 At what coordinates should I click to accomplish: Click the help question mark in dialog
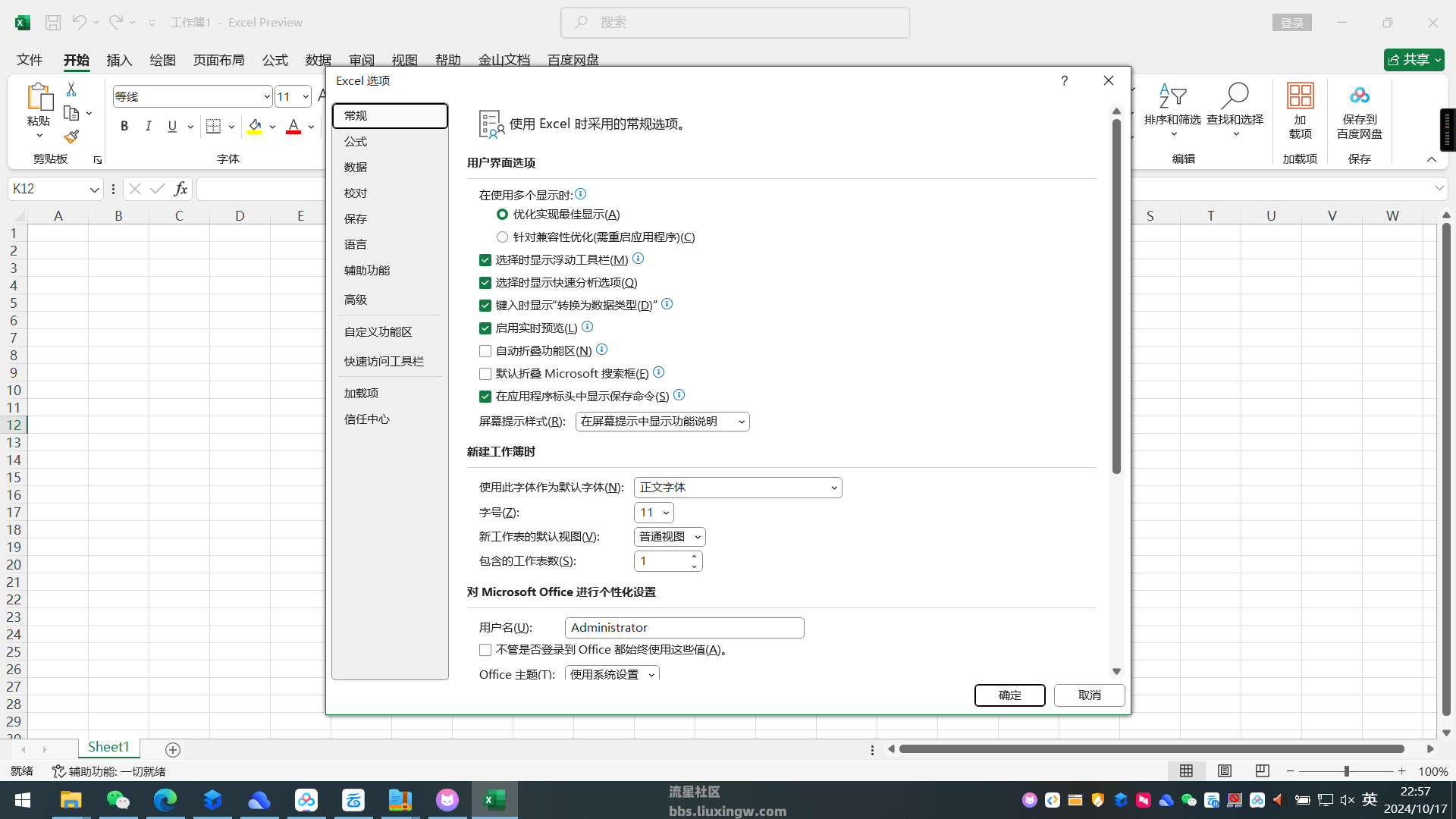pos(1065,80)
